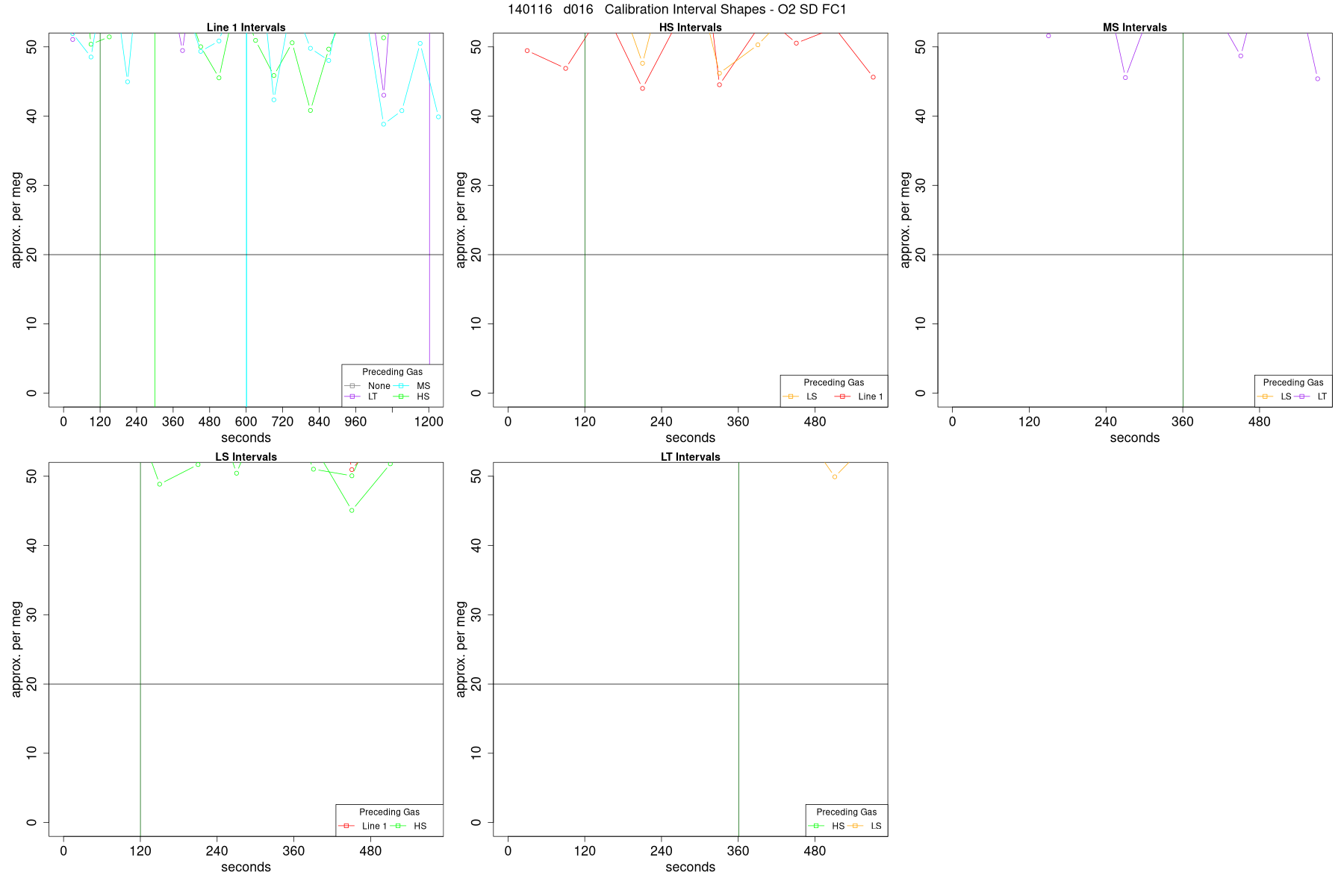Image resolution: width=1344 pixels, height=896 pixels.
Task: Click the cyan MS legend marker in Line 1 plot
Action: pyautogui.click(x=401, y=386)
